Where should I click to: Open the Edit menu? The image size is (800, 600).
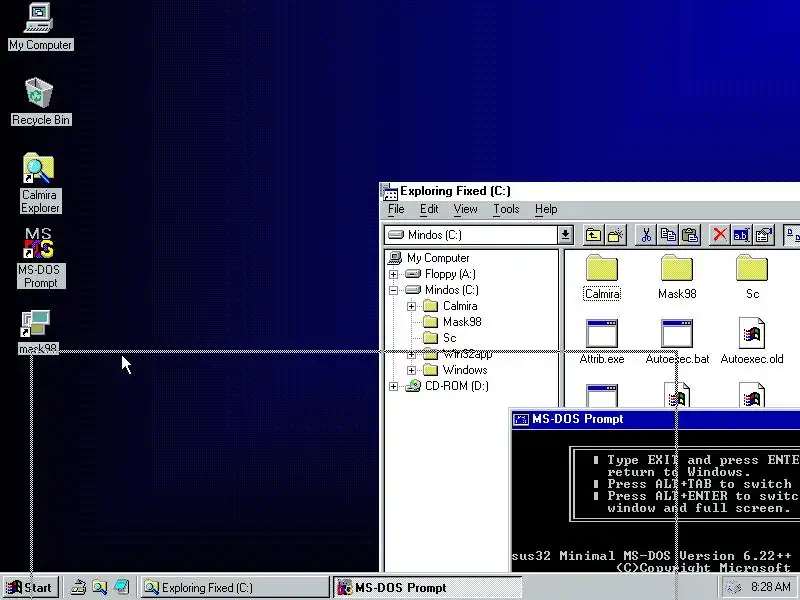pos(429,209)
